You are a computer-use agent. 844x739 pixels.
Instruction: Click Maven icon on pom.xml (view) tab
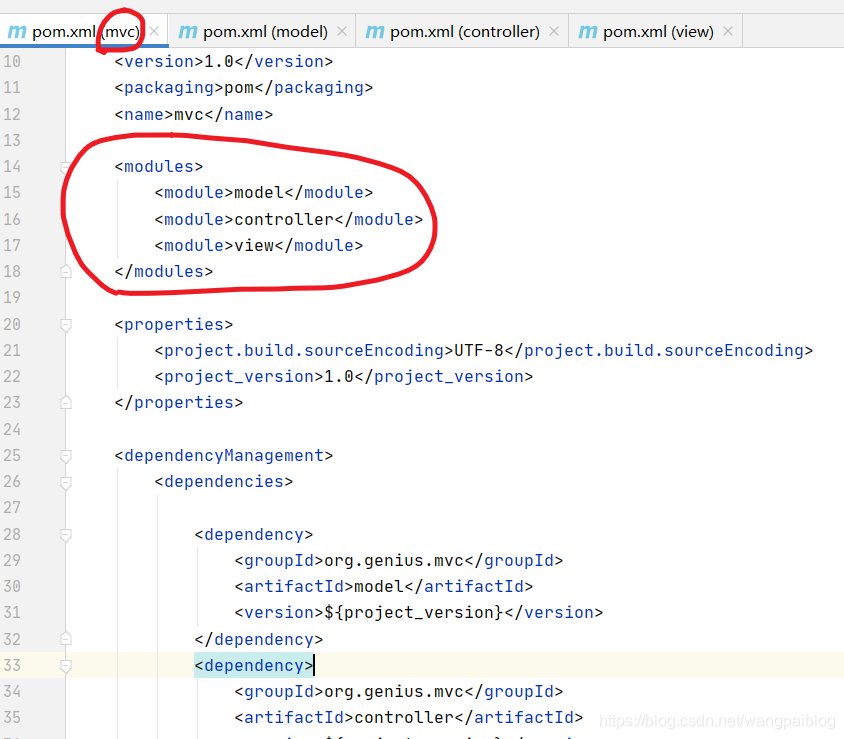point(588,32)
